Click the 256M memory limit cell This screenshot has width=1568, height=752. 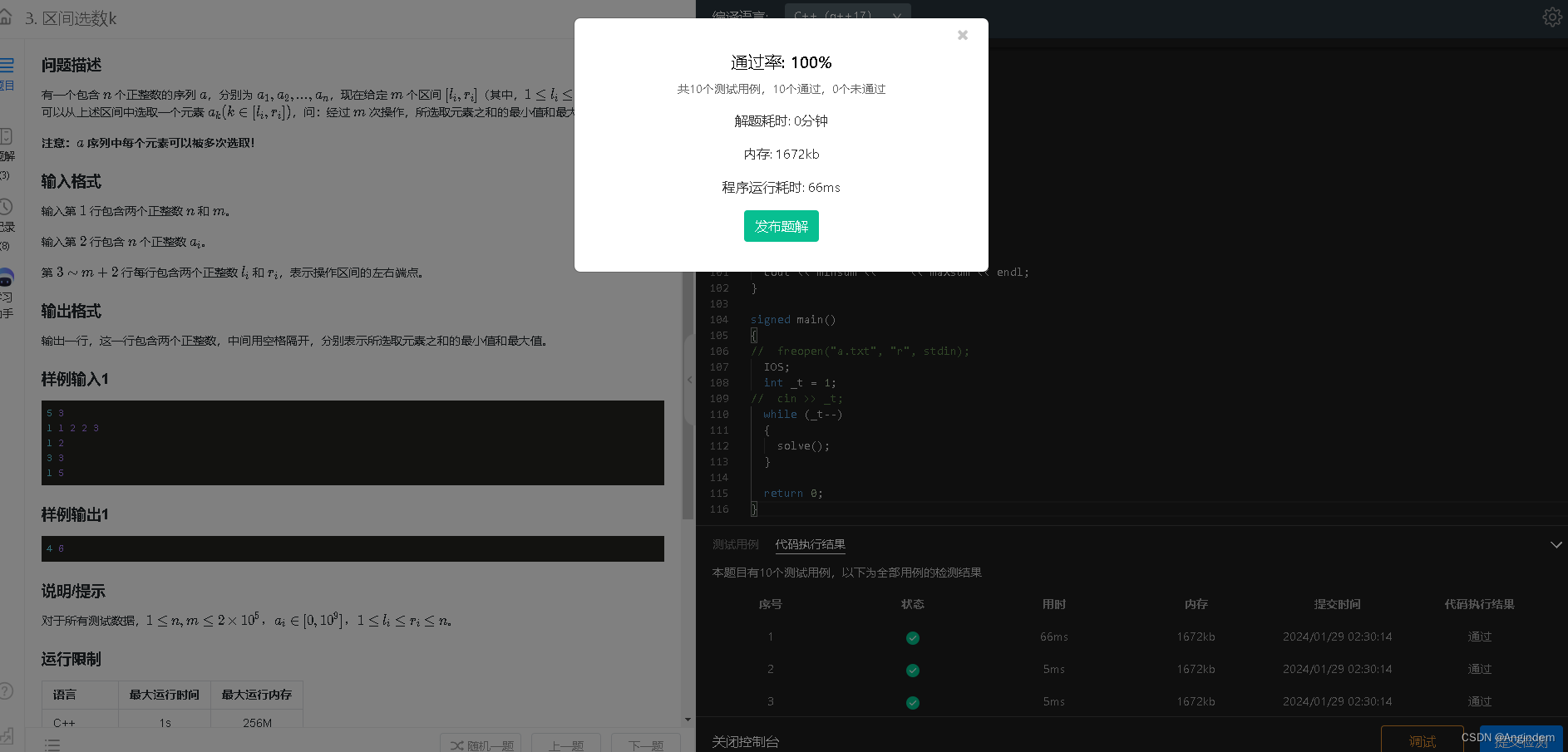pyautogui.click(x=257, y=723)
